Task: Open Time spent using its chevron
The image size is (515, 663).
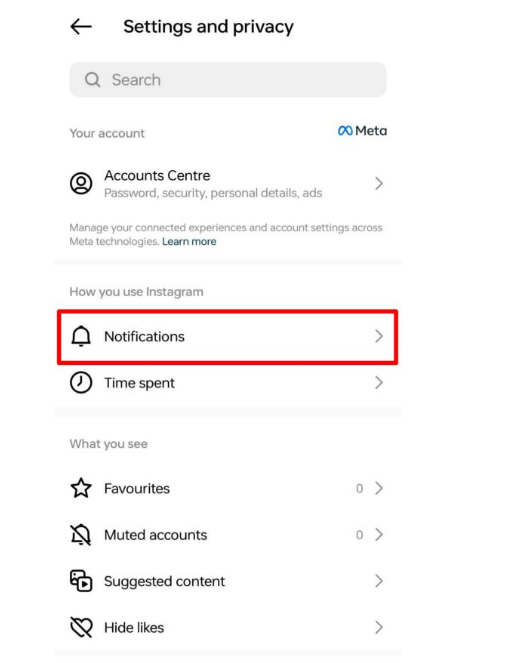Action: pos(379,383)
